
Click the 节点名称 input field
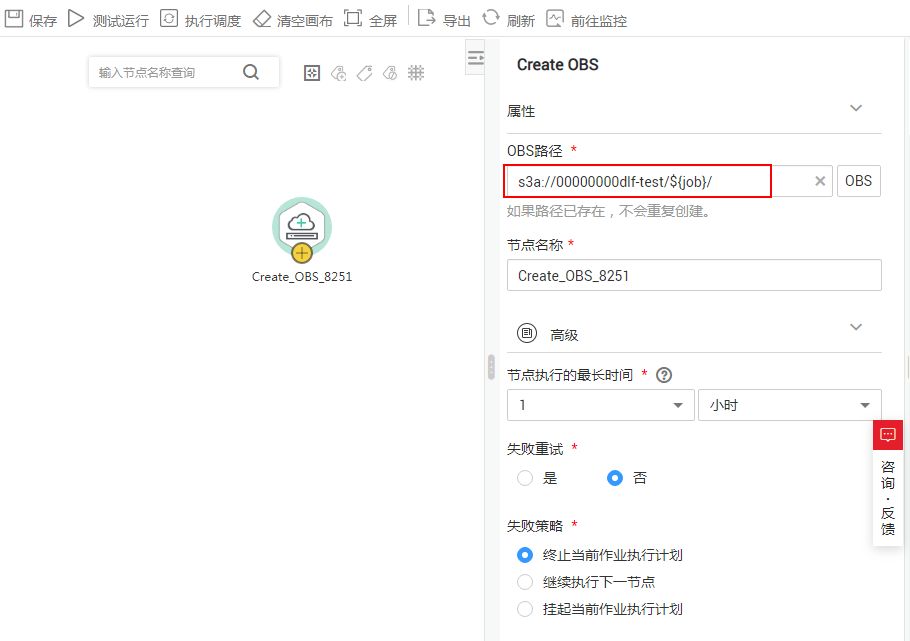click(693, 275)
